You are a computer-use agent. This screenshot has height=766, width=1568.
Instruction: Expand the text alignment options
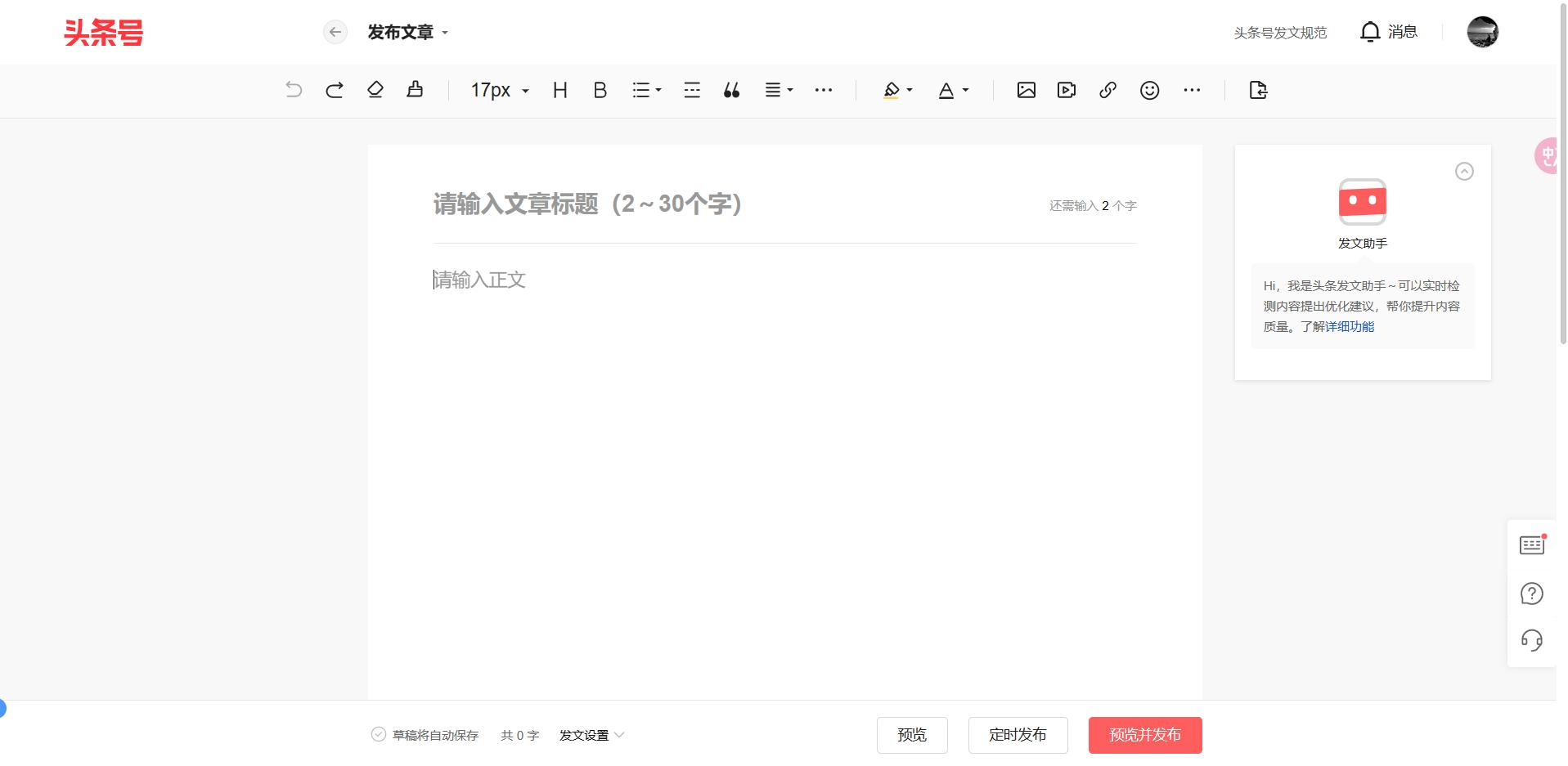click(778, 90)
